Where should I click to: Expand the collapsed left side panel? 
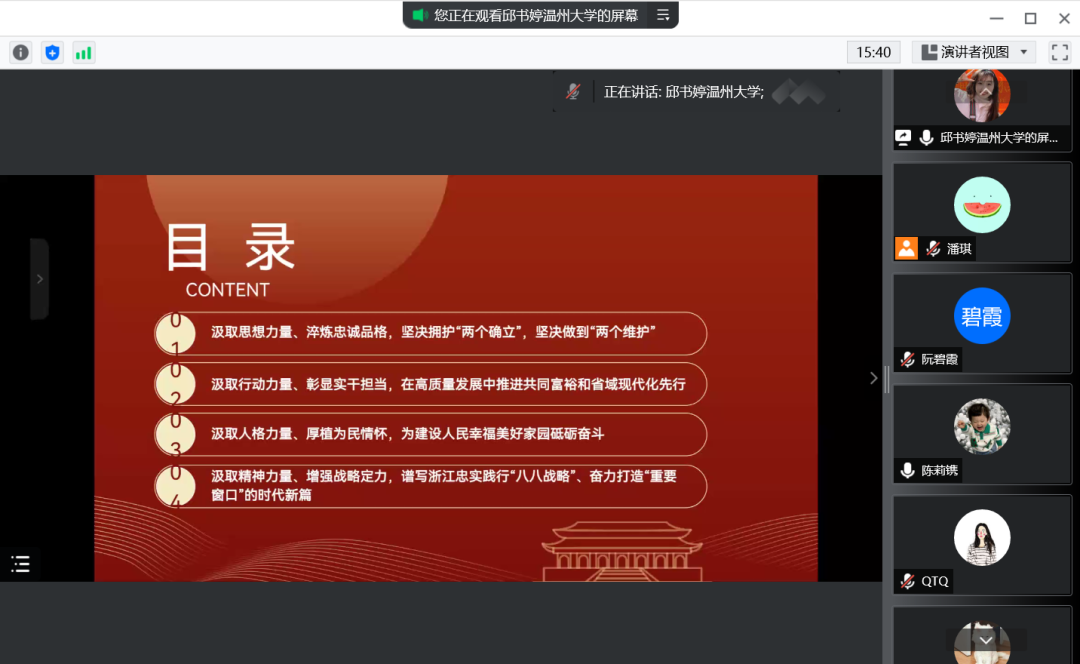(39, 279)
